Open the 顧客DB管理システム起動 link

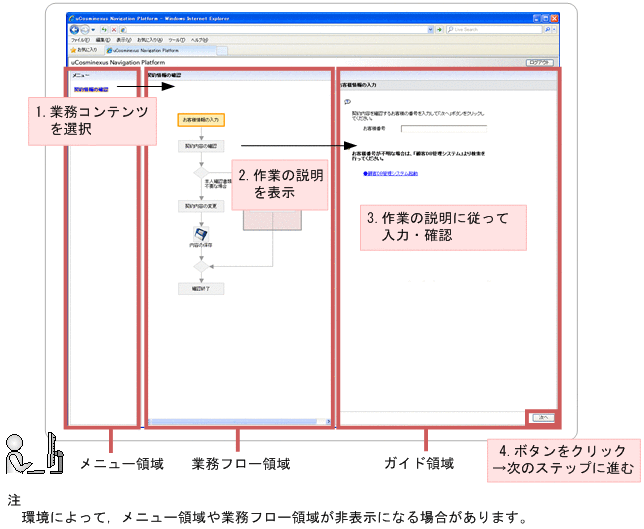coord(390,174)
